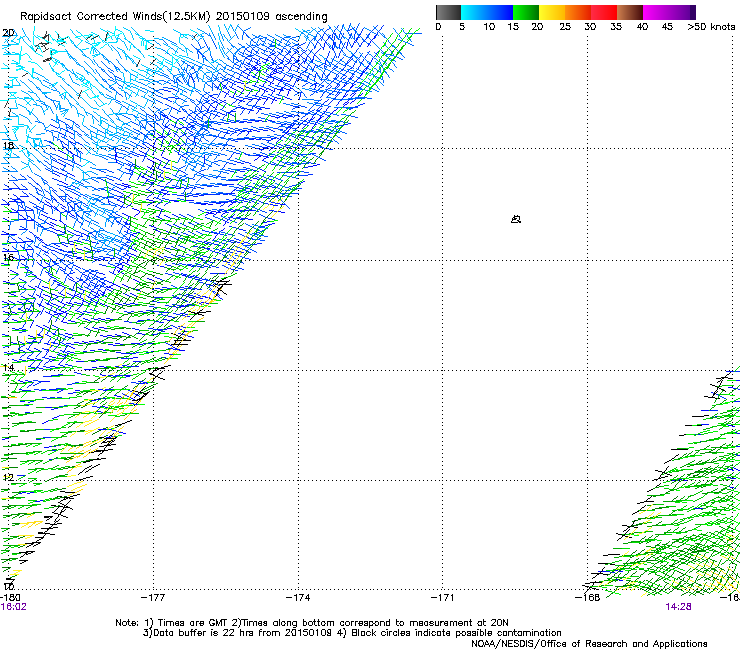Viewport: 740px width, 650px height.
Task: Click the legend label '25'
Action: pos(565,27)
